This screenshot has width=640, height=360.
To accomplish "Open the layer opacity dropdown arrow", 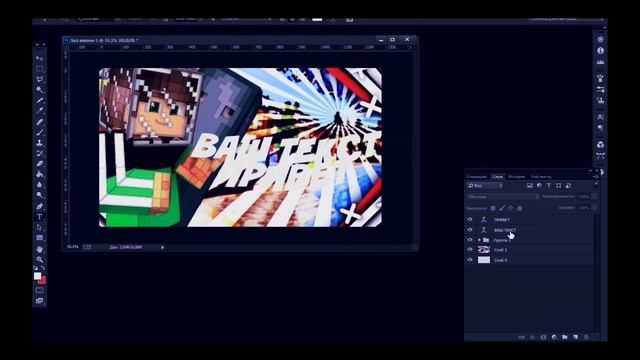I will click(x=594, y=197).
